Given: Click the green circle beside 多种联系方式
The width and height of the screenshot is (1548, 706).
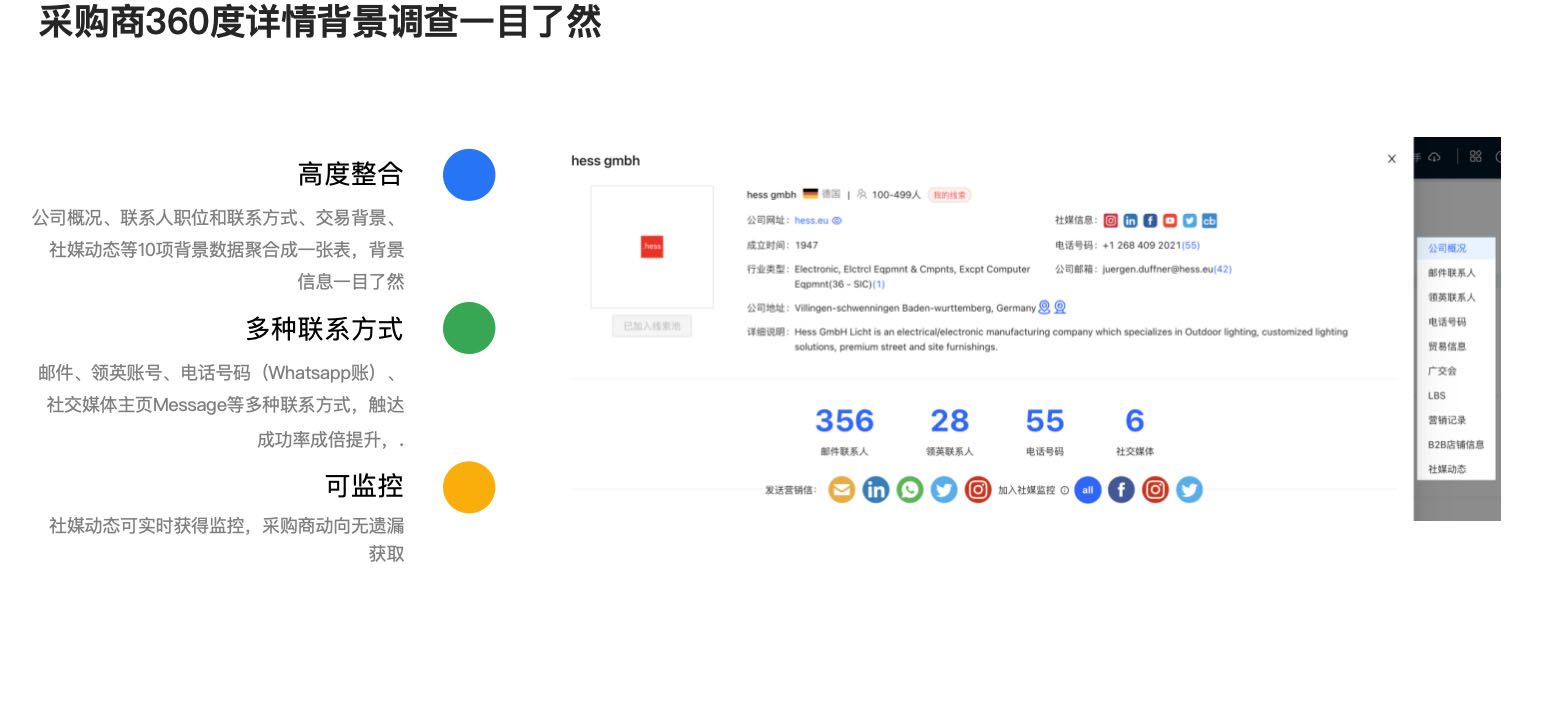Looking at the screenshot, I should (x=469, y=328).
